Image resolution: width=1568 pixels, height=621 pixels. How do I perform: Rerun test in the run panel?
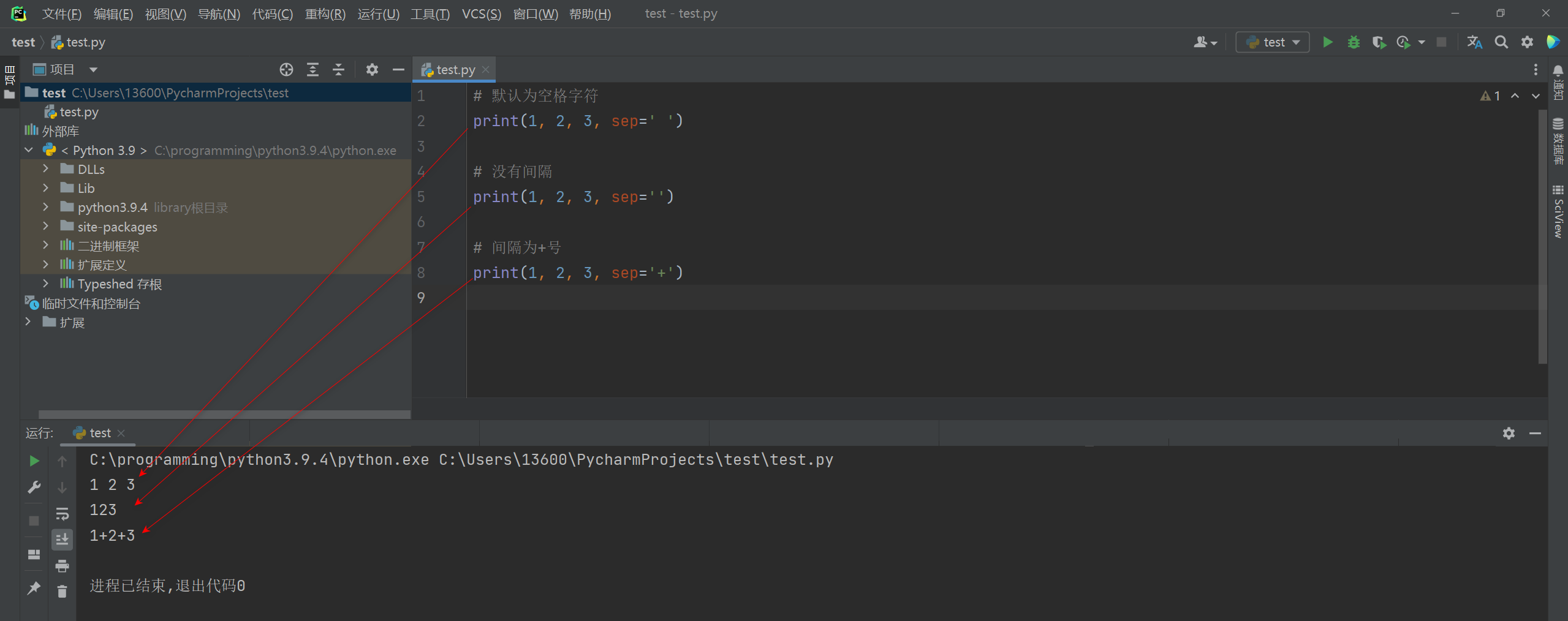click(x=34, y=461)
